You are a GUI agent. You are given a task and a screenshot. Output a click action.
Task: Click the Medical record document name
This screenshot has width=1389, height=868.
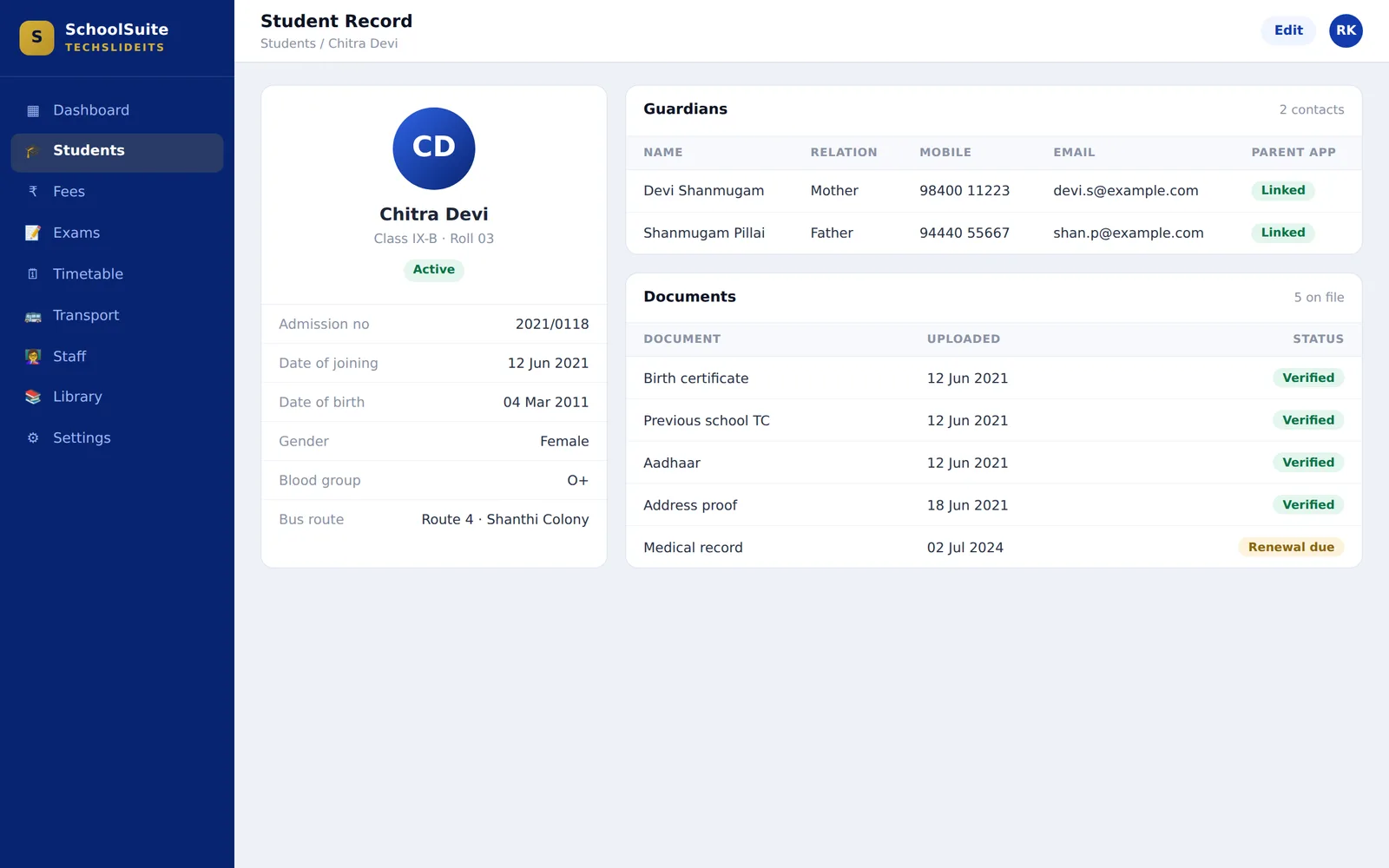pos(693,548)
